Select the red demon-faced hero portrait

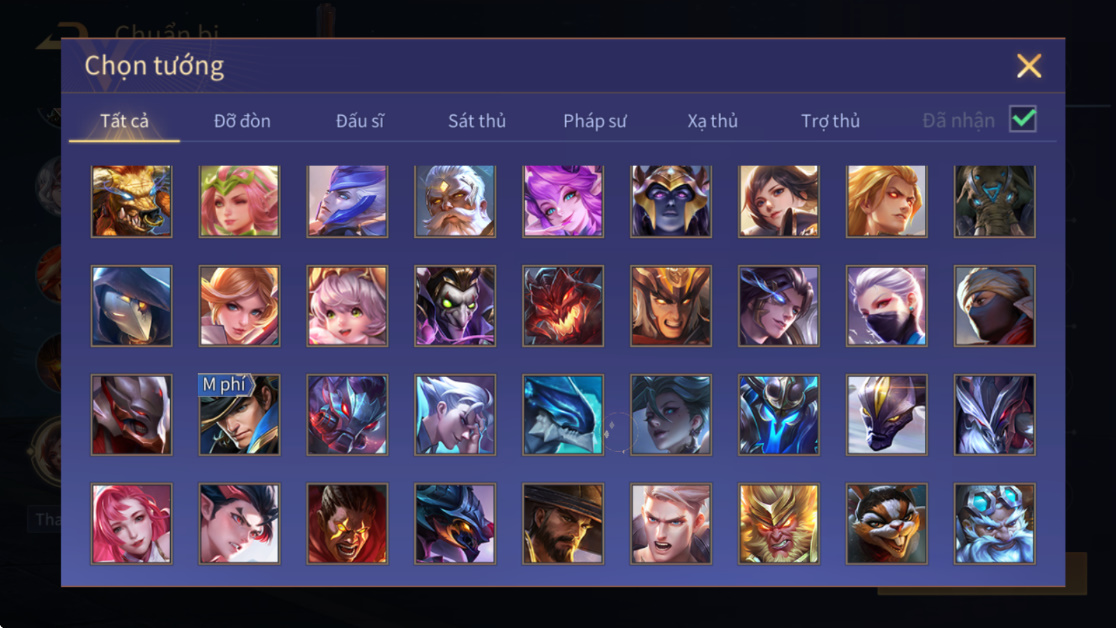[563, 306]
